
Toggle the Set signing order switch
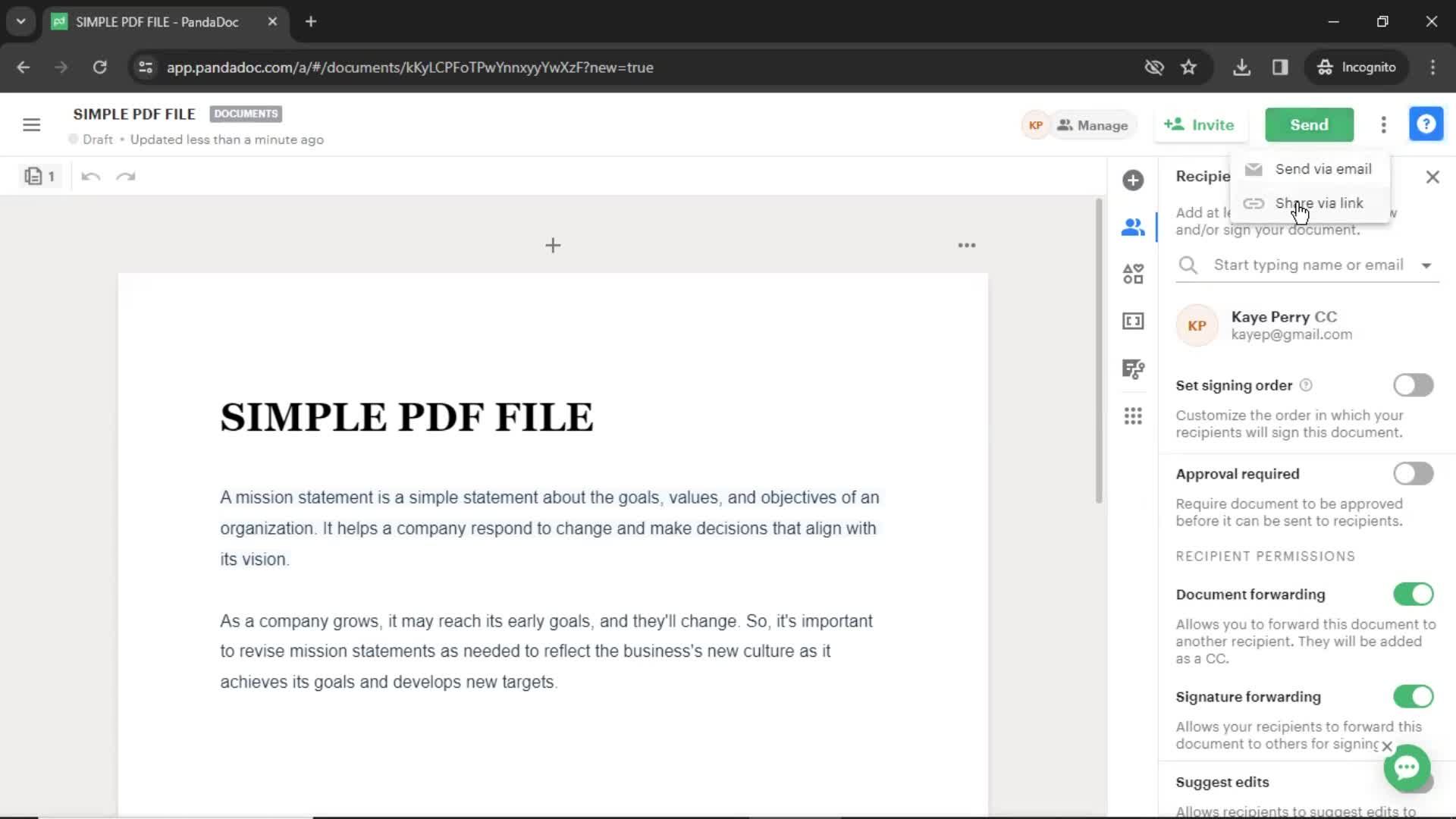(1414, 385)
